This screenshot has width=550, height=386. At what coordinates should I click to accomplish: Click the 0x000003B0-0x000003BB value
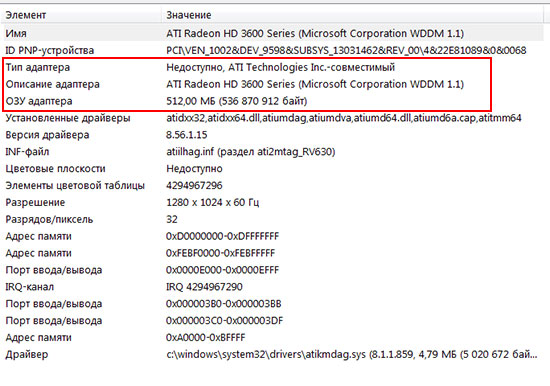[224, 304]
